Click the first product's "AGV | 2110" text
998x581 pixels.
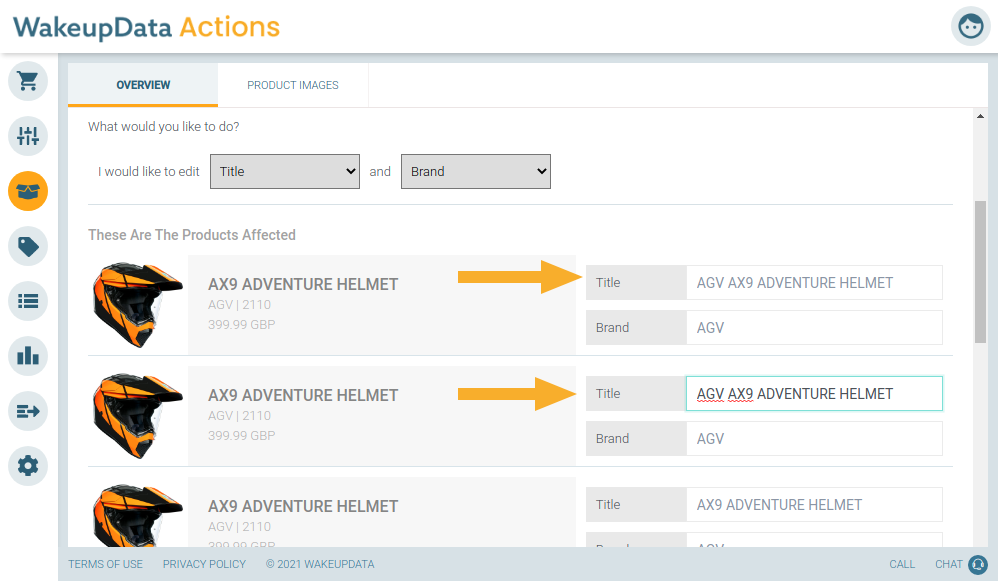(x=239, y=305)
